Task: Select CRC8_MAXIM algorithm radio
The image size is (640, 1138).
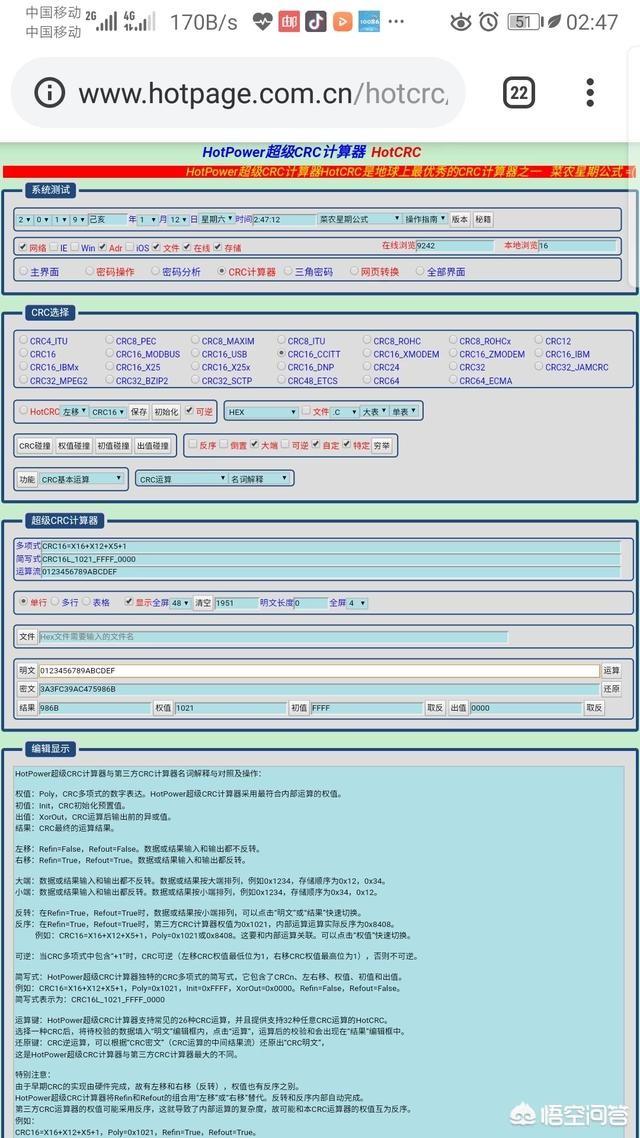Action: pos(195,340)
